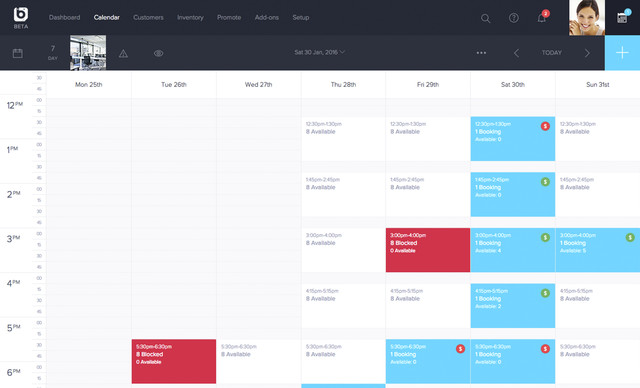Open Wed 5:30pm-6:30pm available slot

tap(258, 361)
